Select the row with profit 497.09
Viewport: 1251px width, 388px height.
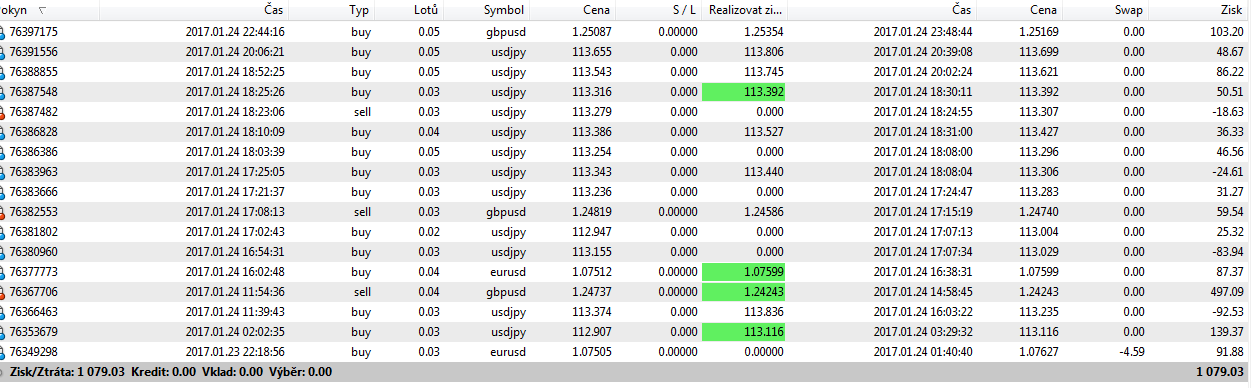(625, 292)
